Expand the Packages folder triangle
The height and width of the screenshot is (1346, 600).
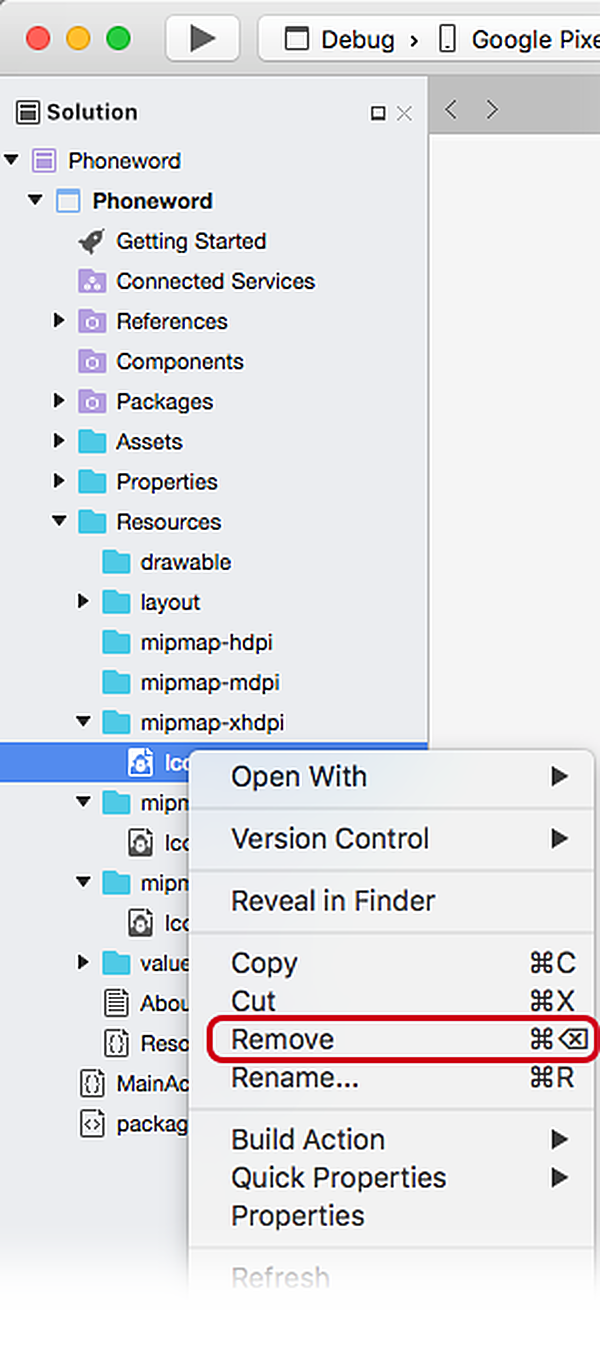[59, 401]
